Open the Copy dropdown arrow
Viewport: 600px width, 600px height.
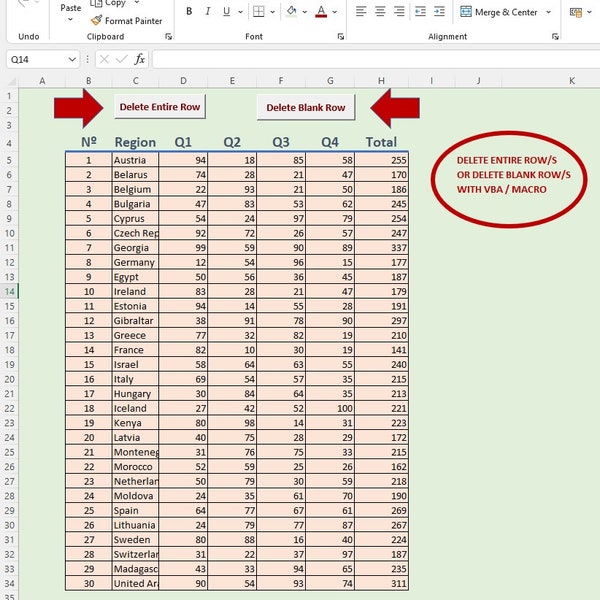(x=137, y=3)
